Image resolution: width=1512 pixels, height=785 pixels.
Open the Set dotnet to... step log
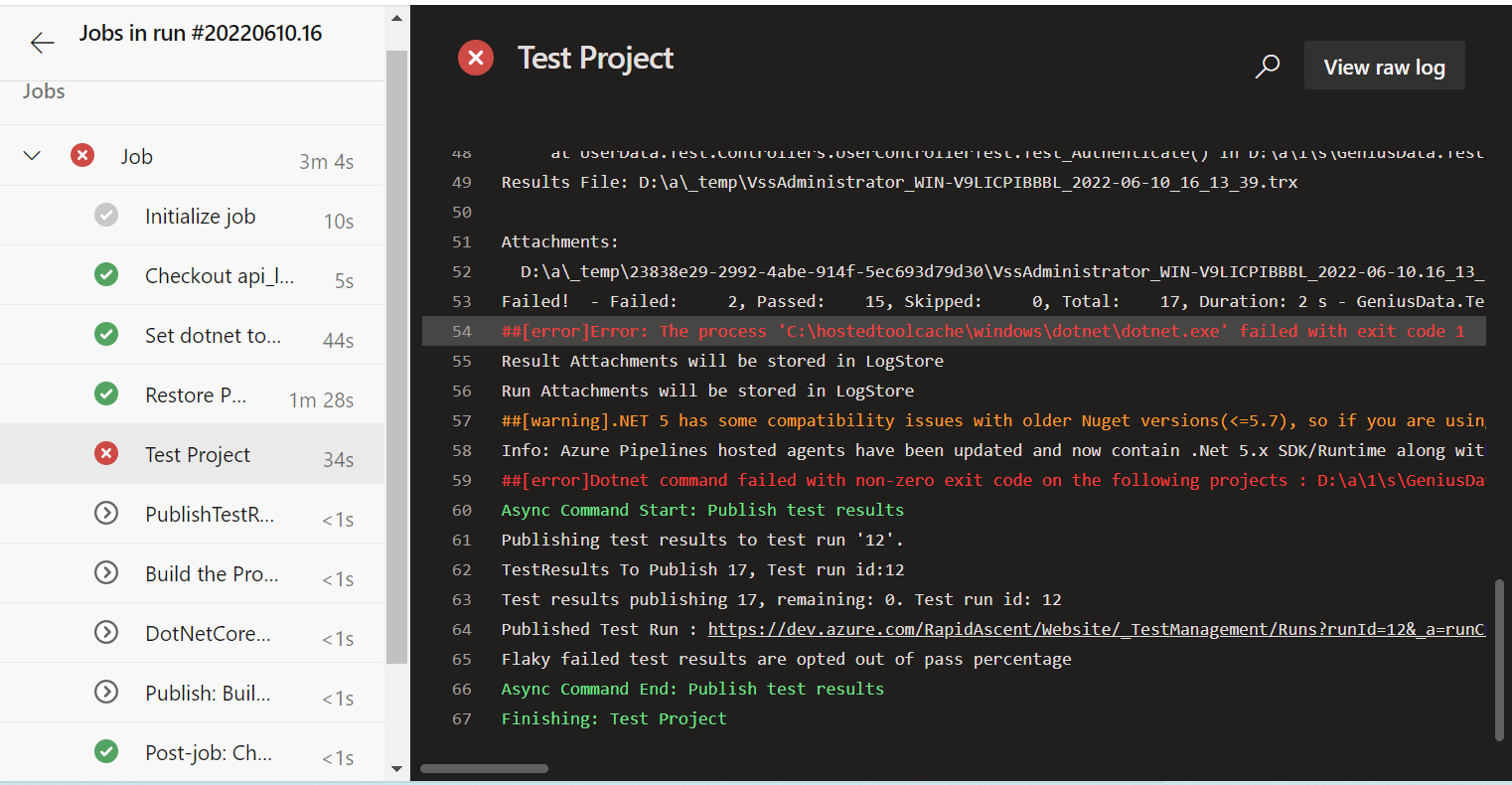click(192, 335)
